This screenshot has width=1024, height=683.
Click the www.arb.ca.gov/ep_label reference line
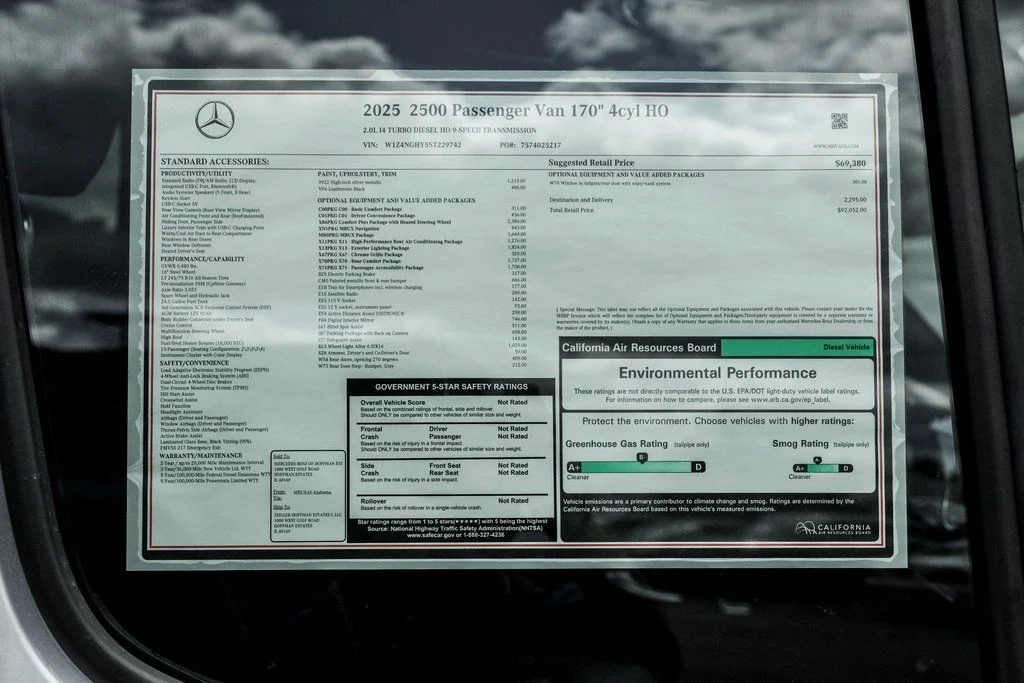(717, 400)
